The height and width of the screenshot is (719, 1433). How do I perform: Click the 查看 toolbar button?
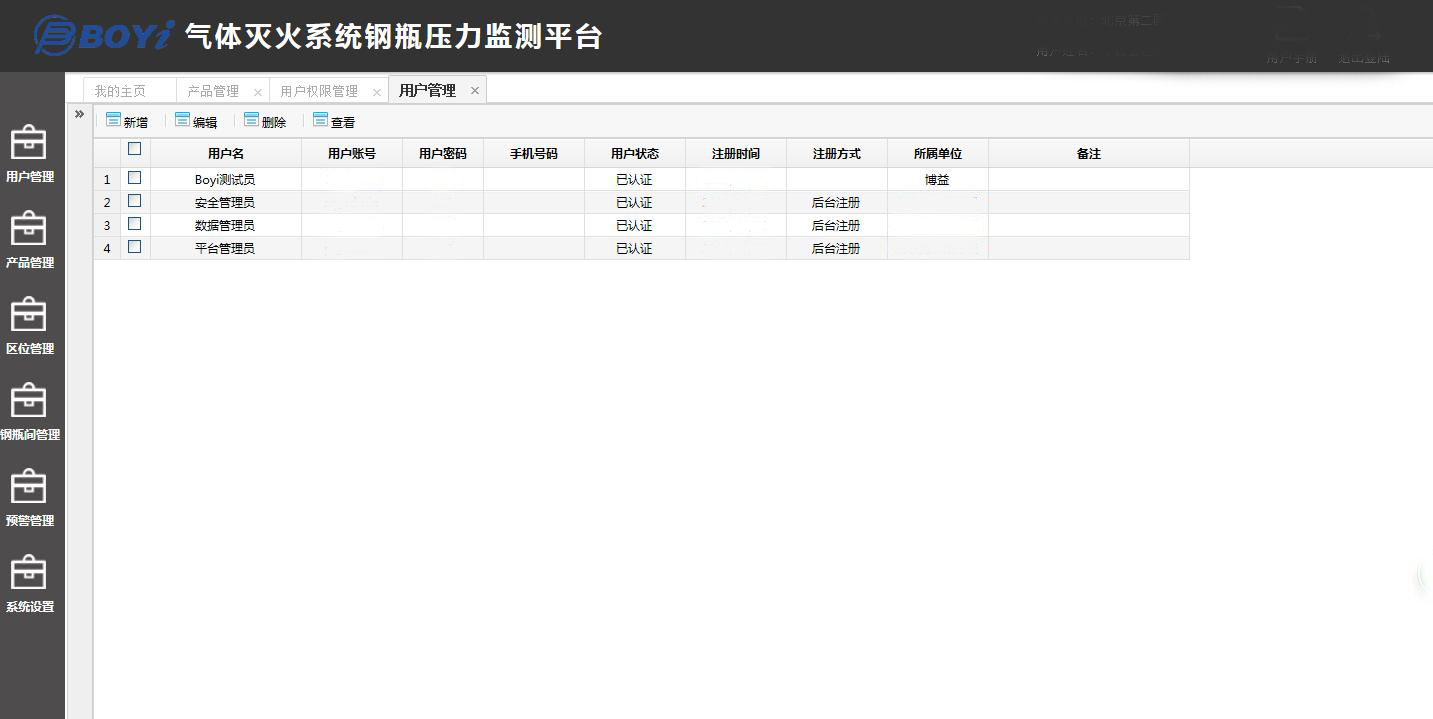pos(334,122)
